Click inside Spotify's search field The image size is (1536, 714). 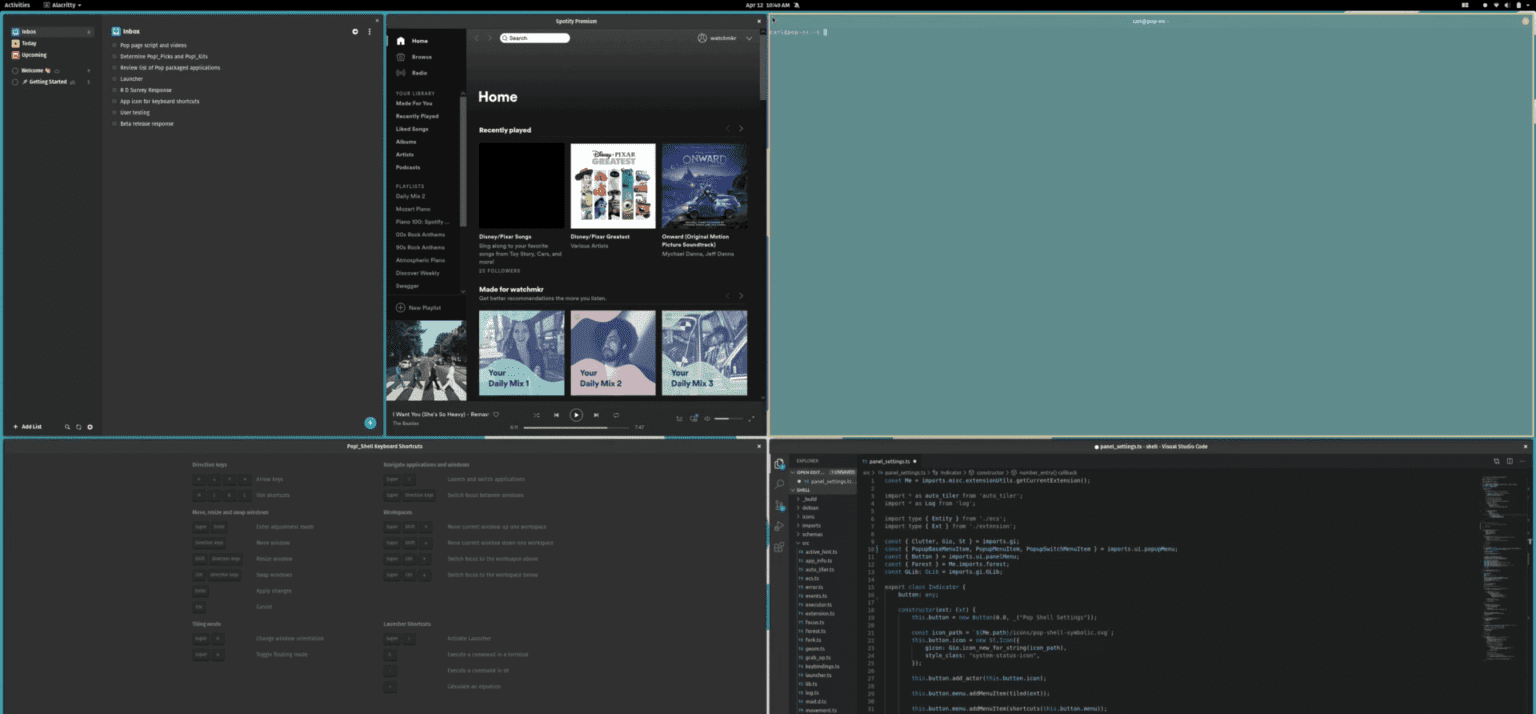coord(534,37)
